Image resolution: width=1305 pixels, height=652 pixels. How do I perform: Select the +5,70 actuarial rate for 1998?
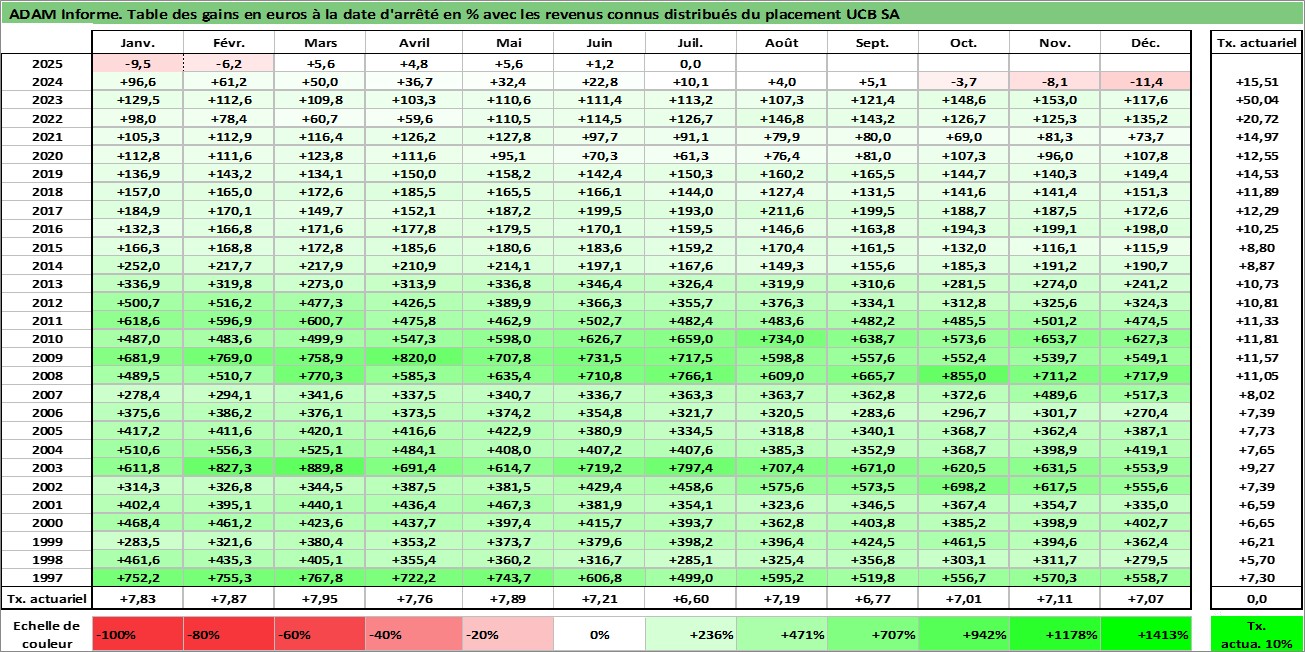point(1256,560)
